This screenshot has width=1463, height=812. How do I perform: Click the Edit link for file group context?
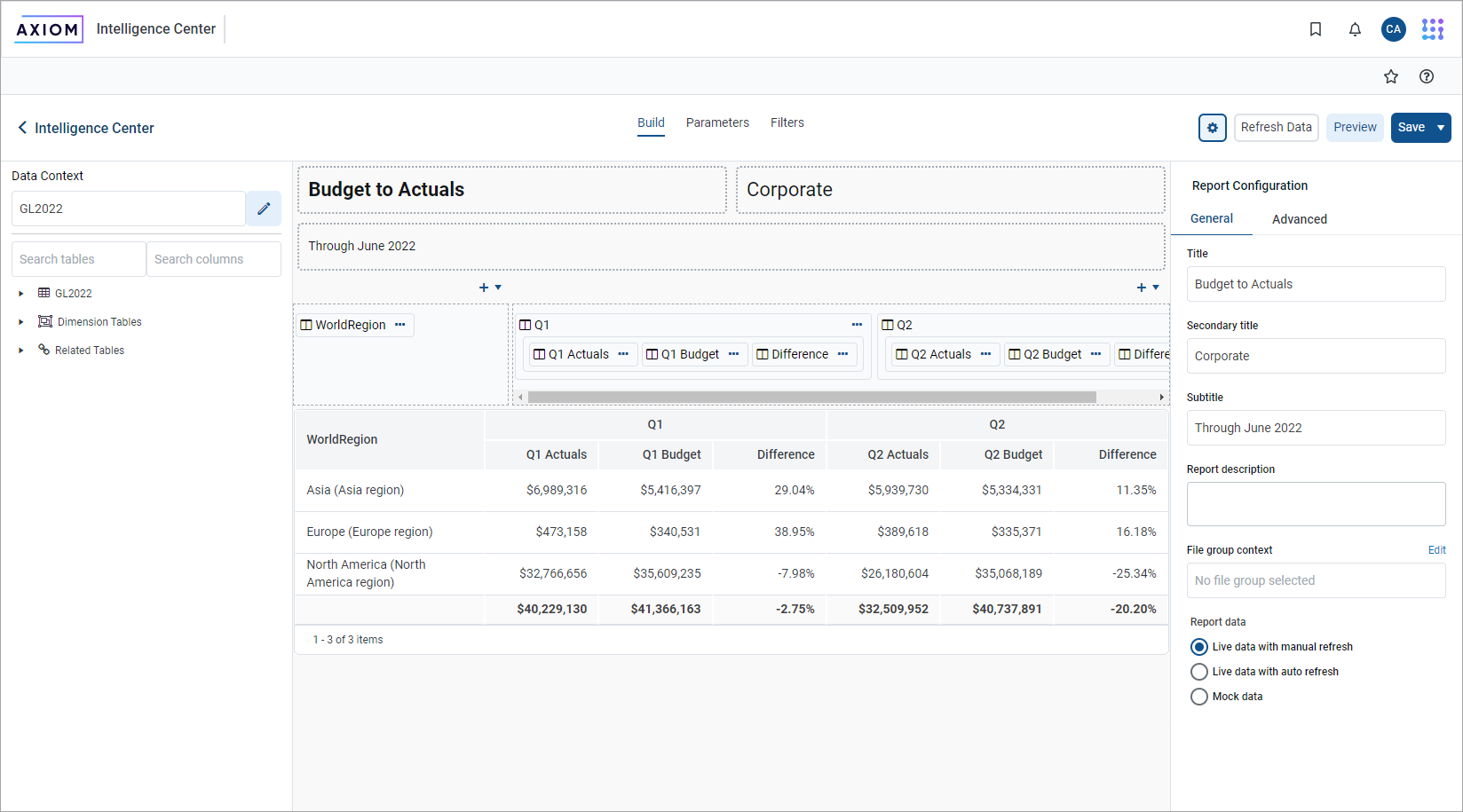click(x=1436, y=550)
